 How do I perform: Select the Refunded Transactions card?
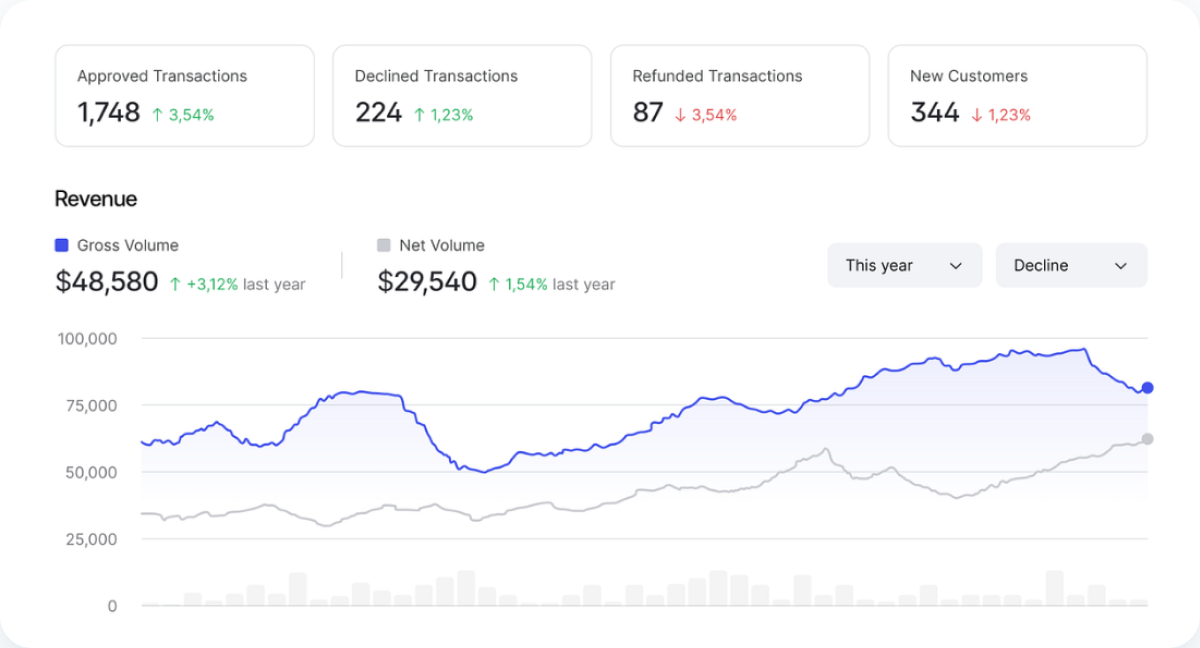point(739,96)
